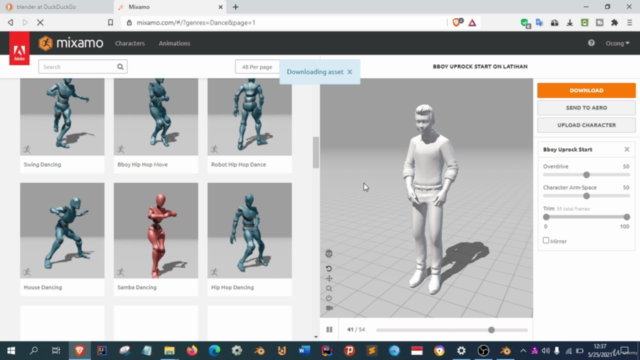Open the Mixamo home logo
Image resolution: width=640 pixels, height=360 pixels.
pos(71,43)
